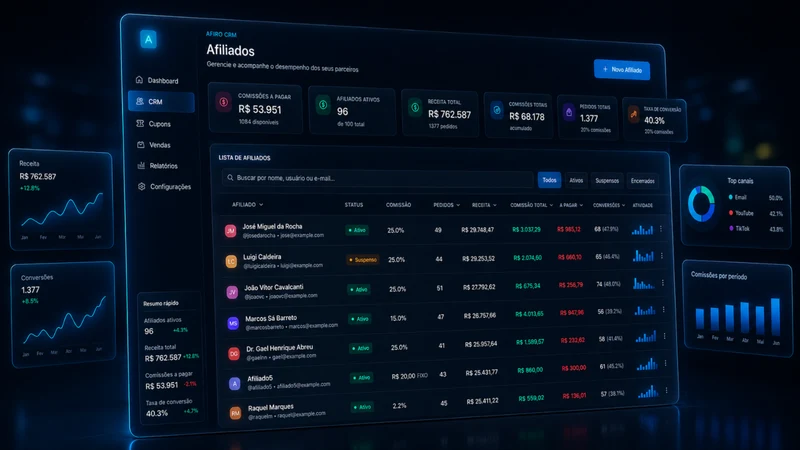Click the Jun bar in Comissões por período
The image size is (800, 450).
coord(776,317)
